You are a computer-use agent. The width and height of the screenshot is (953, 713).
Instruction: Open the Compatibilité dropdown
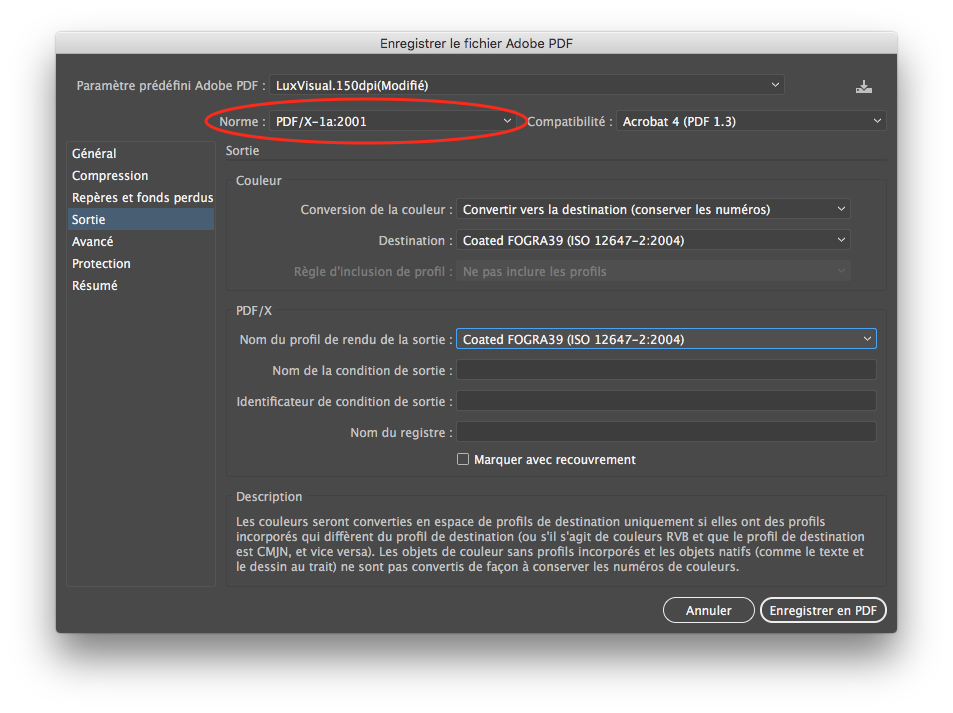(x=751, y=122)
